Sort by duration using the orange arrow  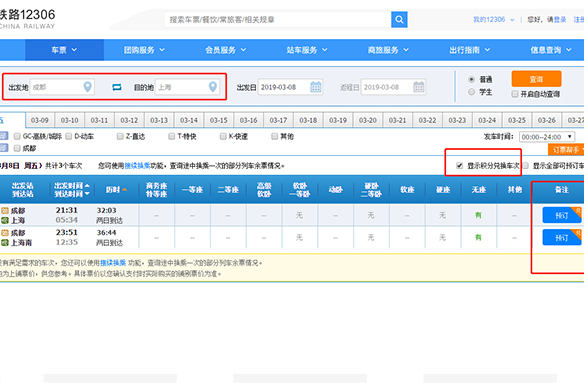coord(124,190)
